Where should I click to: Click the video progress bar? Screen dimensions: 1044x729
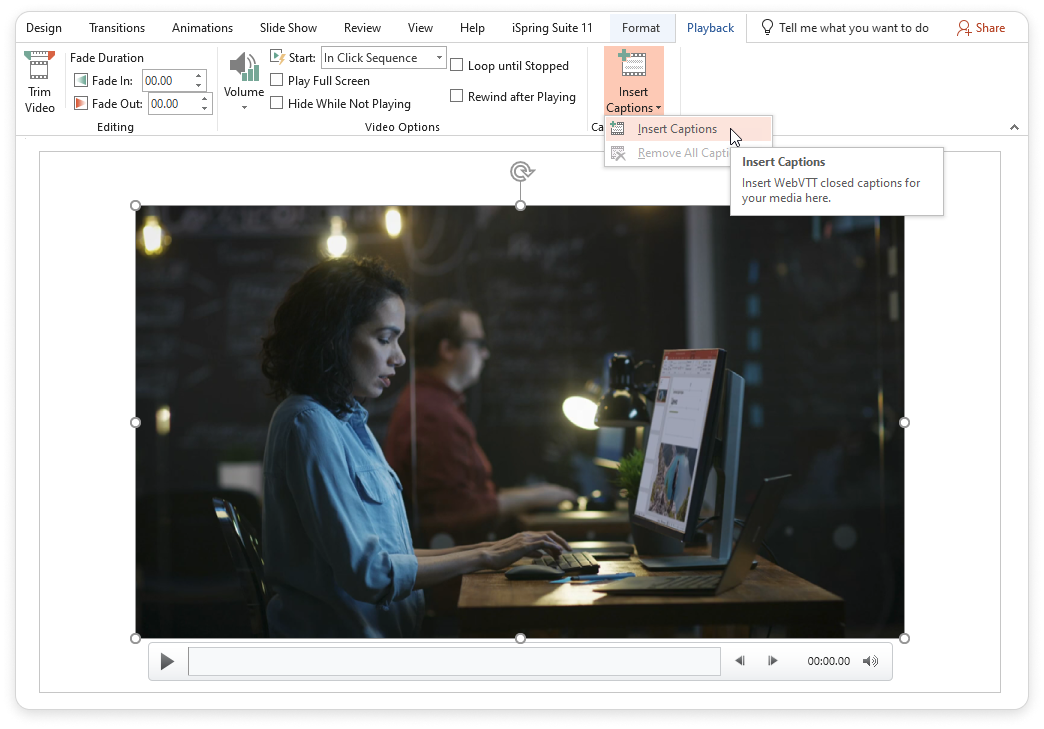(455, 660)
